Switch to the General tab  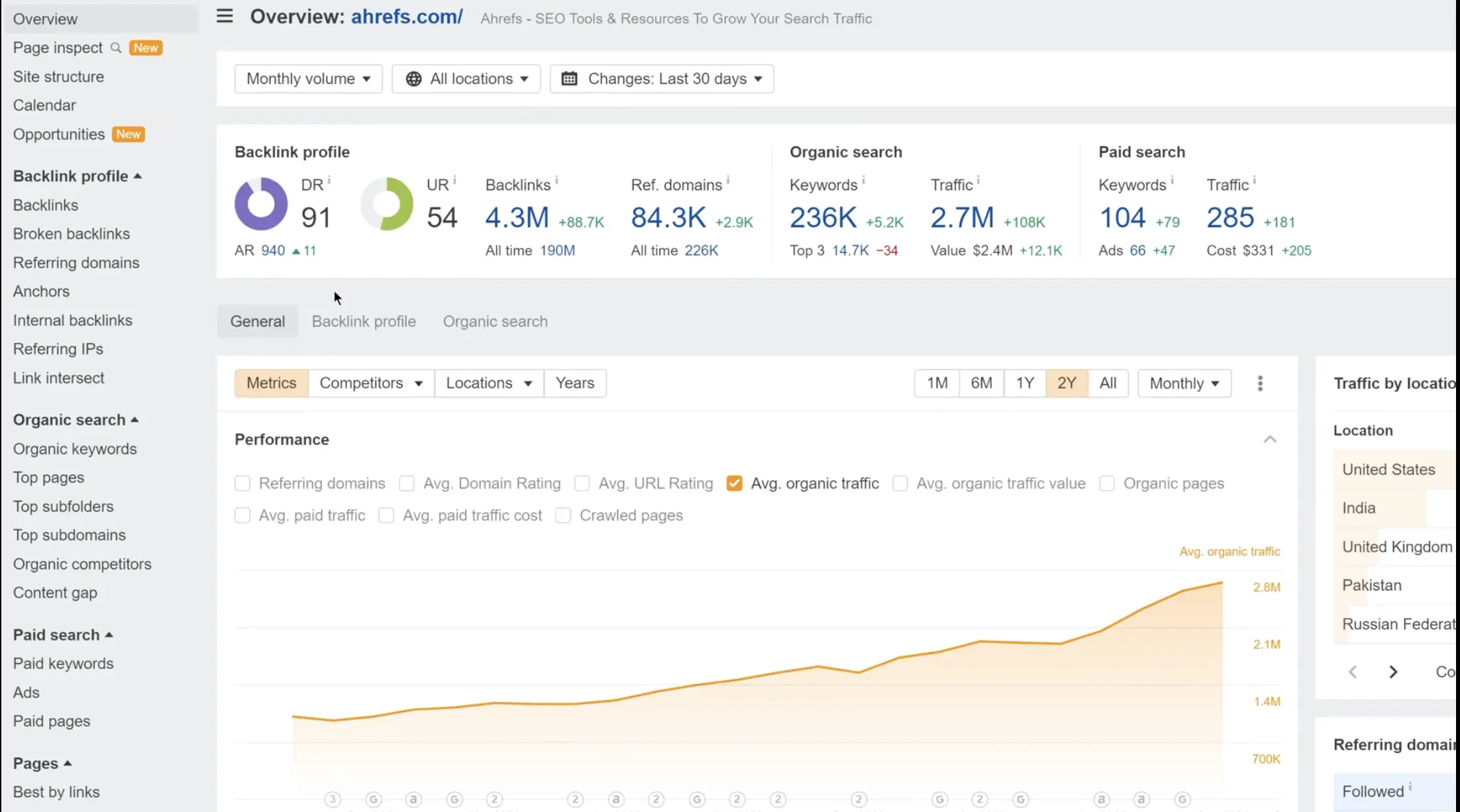[x=258, y=321]
